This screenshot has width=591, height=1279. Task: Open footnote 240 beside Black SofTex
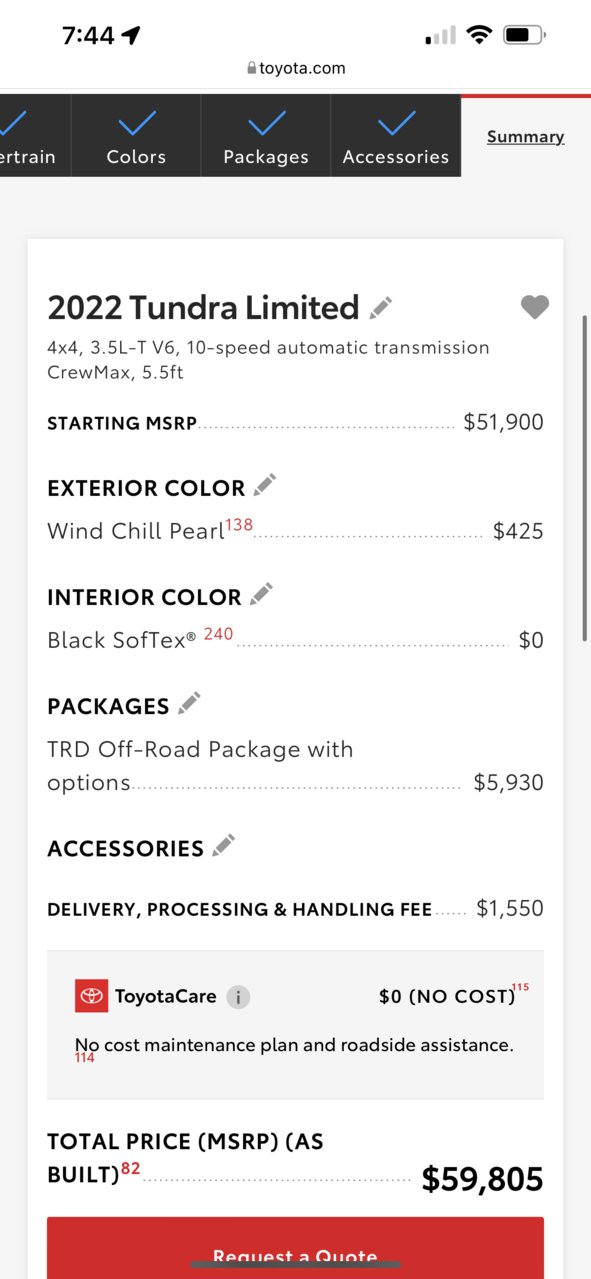(218, 633)
